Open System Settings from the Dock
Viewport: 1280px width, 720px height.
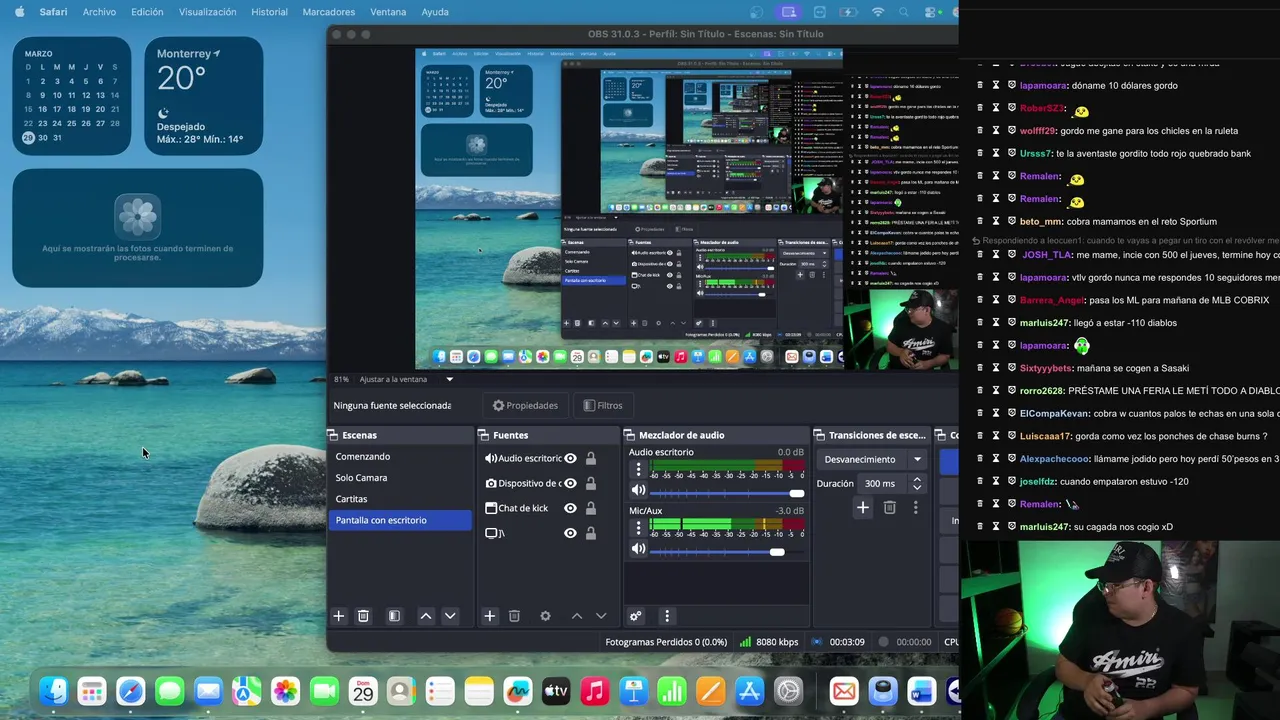tap(788, 691)
